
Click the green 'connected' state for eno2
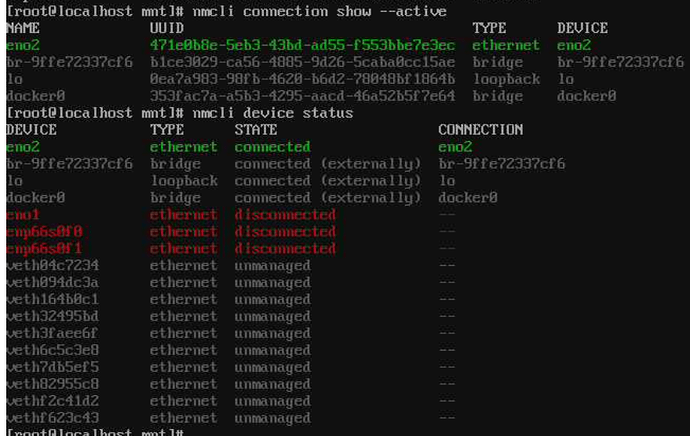pos(272,147)
